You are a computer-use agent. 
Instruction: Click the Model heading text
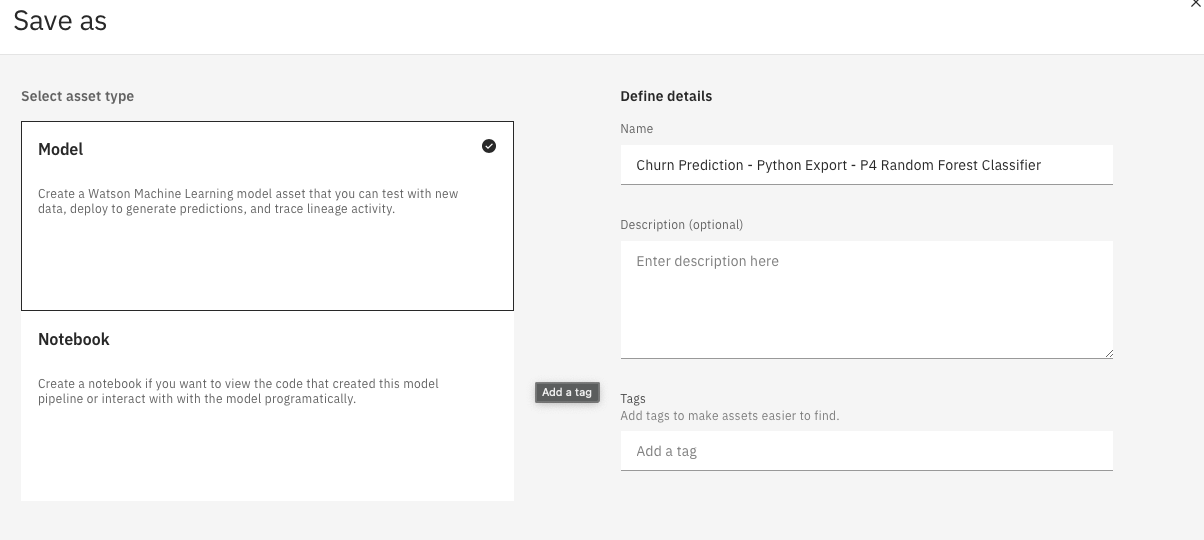click(61, 150)
